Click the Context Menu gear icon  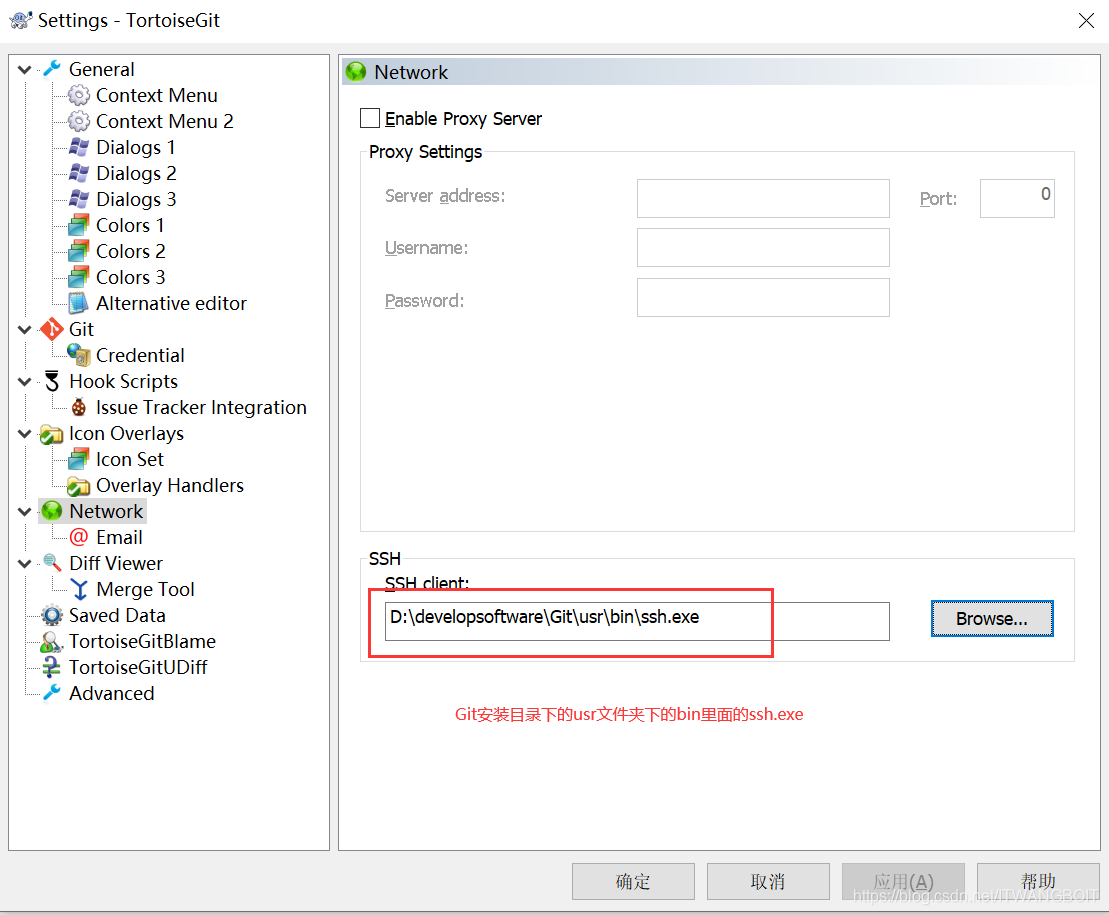tap(79, 95)
